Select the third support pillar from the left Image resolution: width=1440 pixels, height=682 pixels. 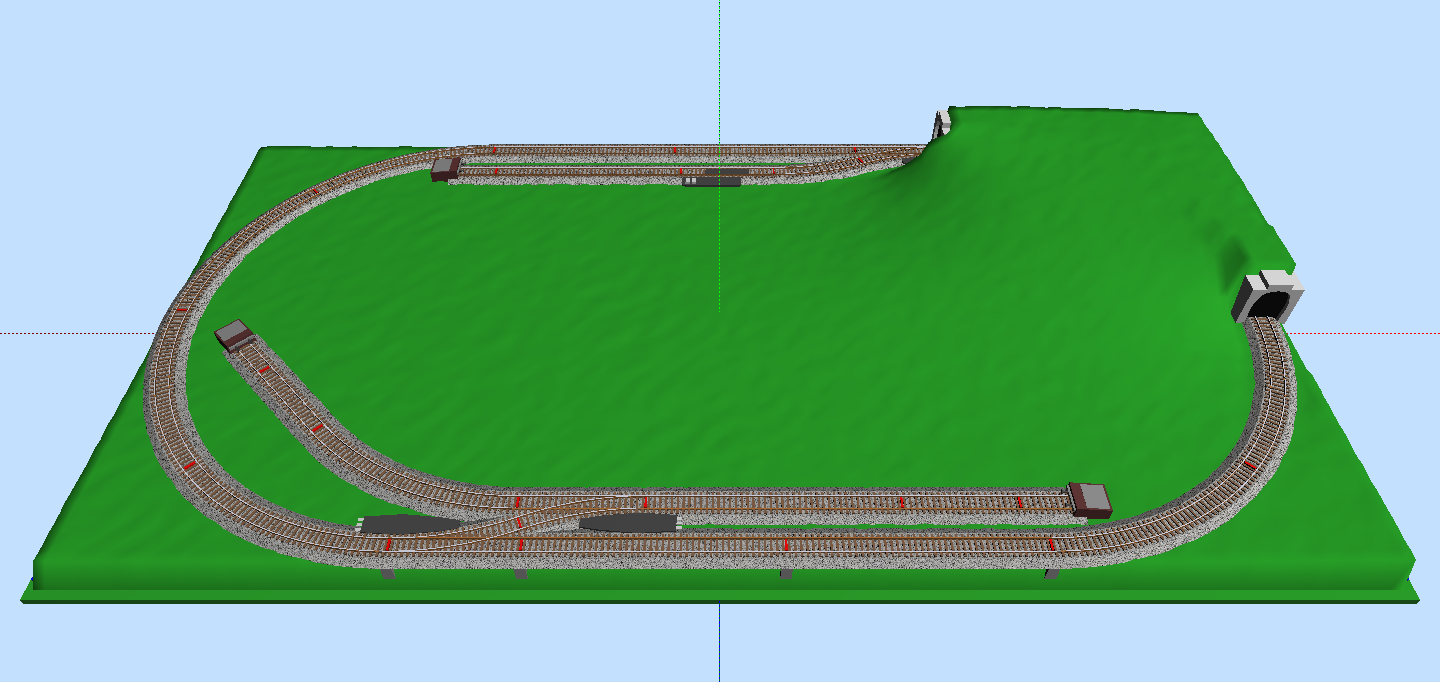[x=786, y=574]
